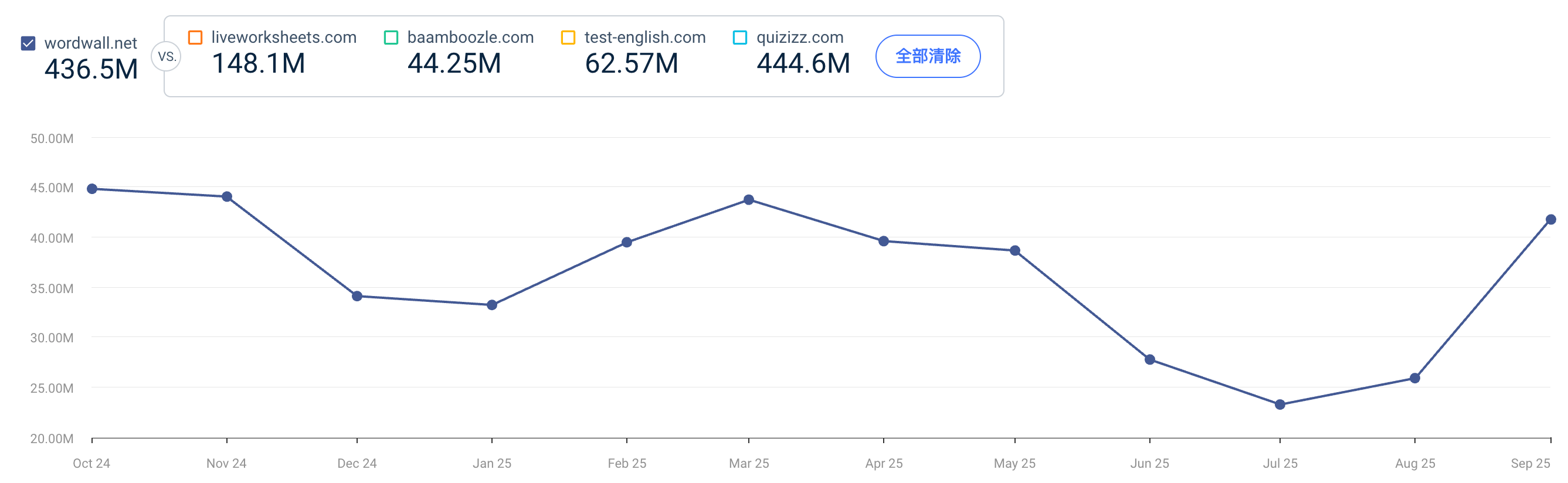Click the Mar 25 x-axis label
The image size is (1568, 483).
[749, 464]
